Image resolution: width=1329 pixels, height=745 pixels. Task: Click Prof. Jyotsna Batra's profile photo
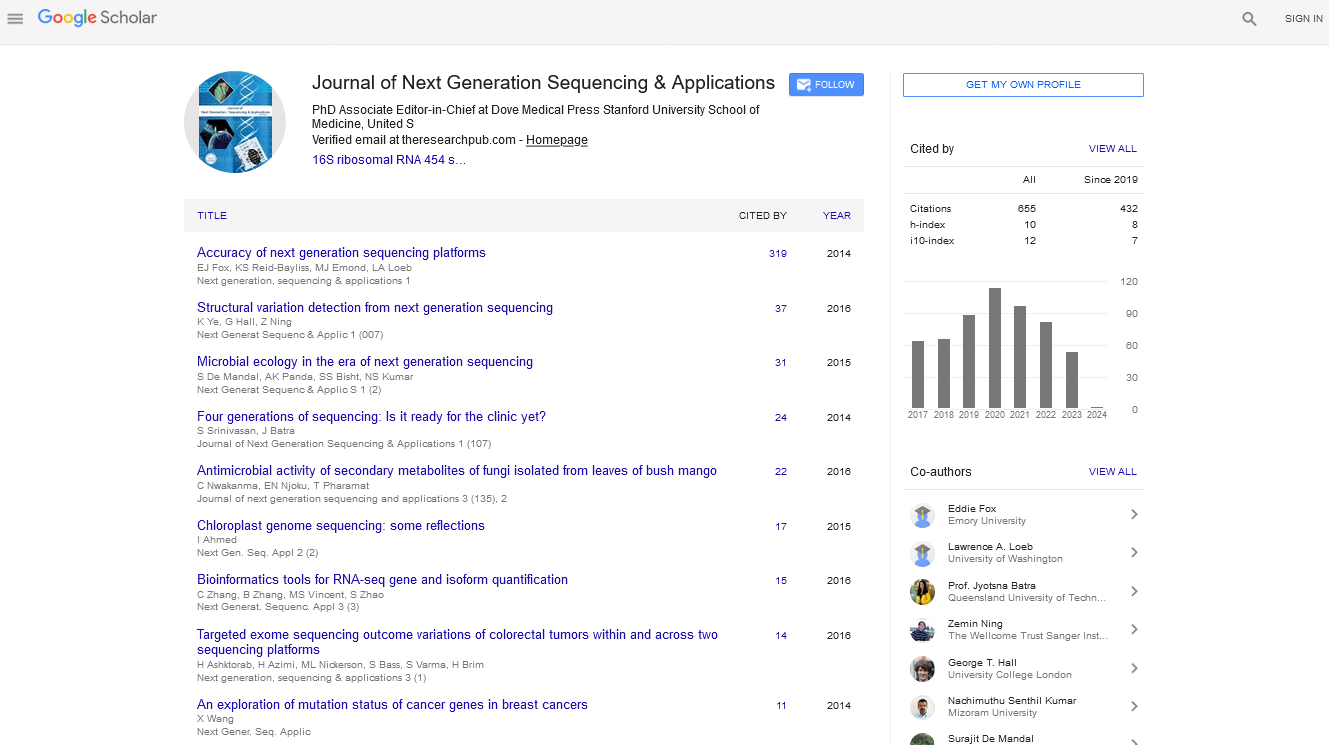click(922, 592)
